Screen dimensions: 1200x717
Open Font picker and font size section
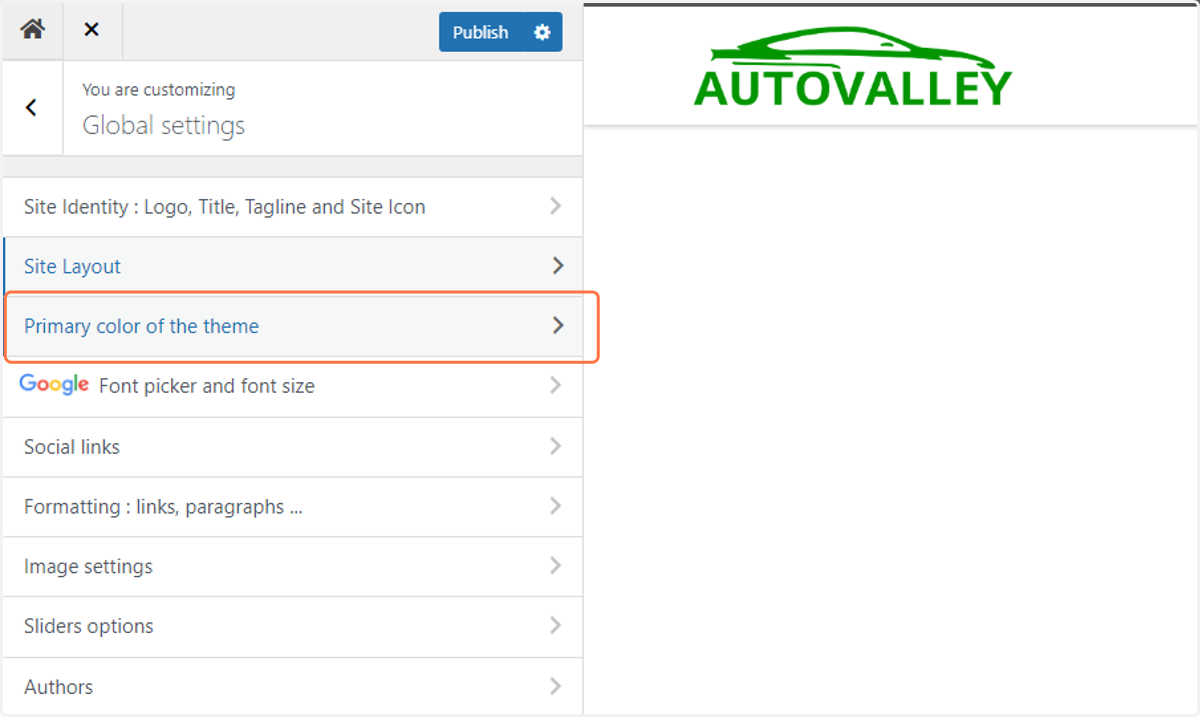click(292, 386)
